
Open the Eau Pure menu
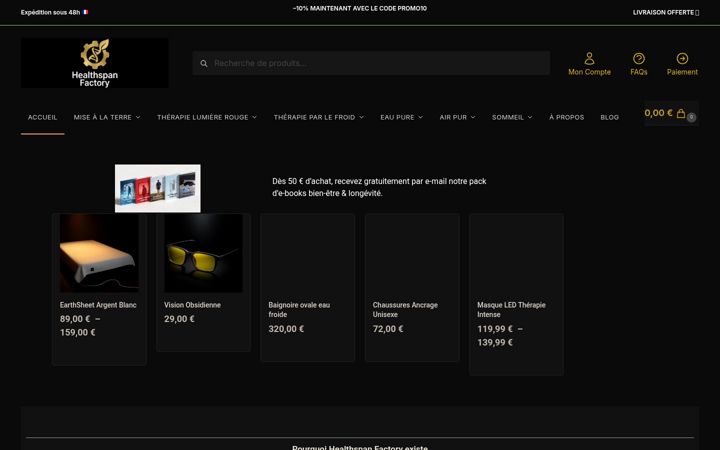397,118
